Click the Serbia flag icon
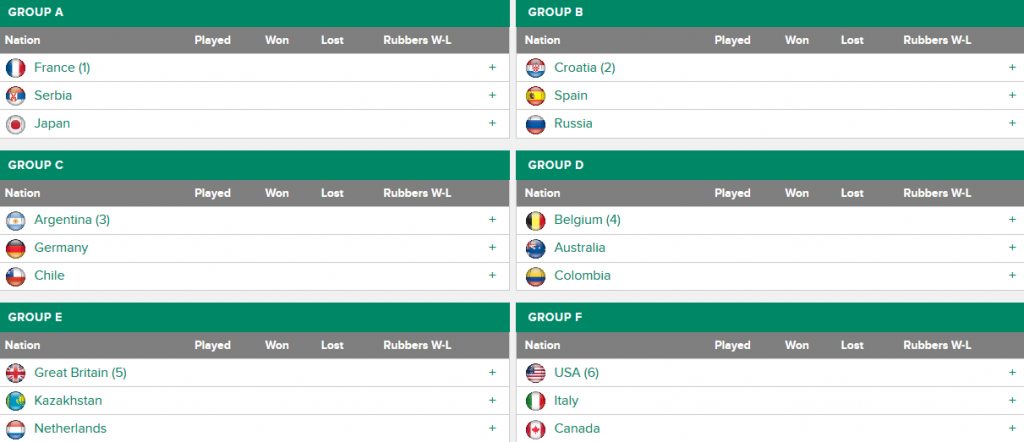The image size is (1024, 442). coord(15,96)
